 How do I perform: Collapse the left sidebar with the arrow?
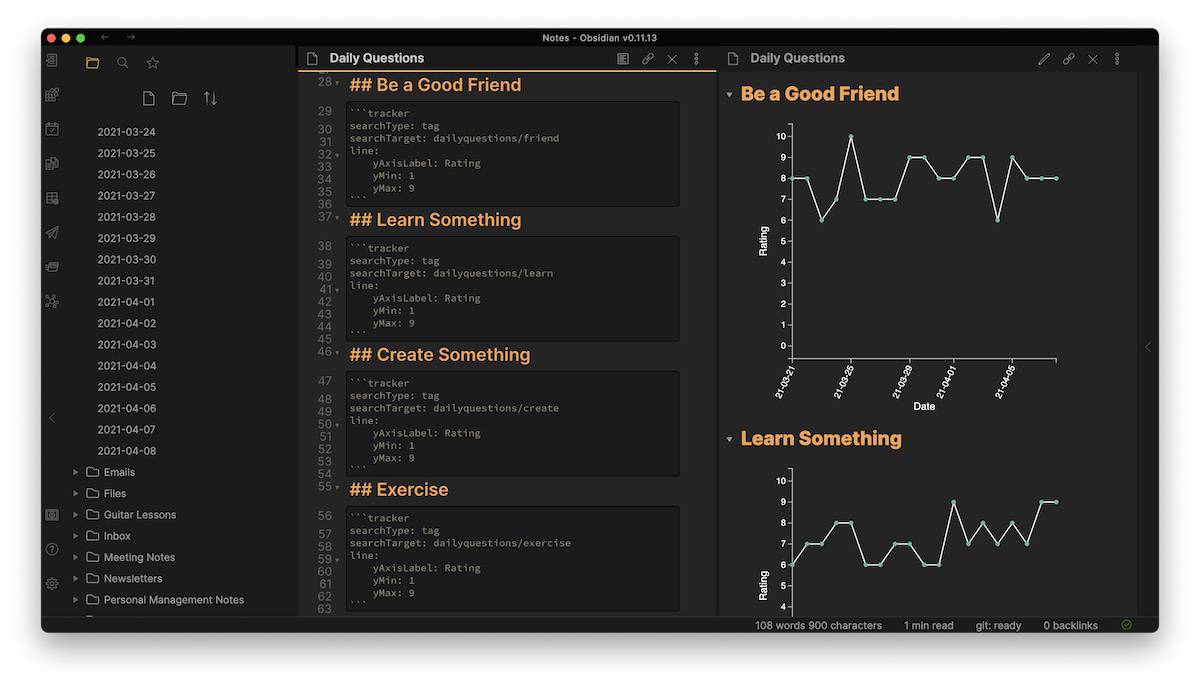coord(52,418)
